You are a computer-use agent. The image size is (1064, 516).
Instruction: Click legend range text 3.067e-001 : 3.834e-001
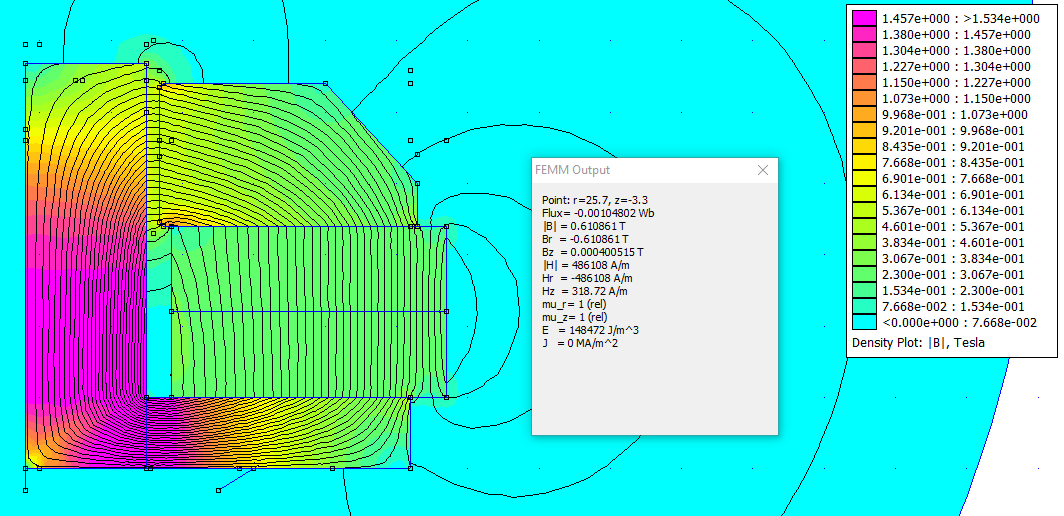click(x=953, y=259)
